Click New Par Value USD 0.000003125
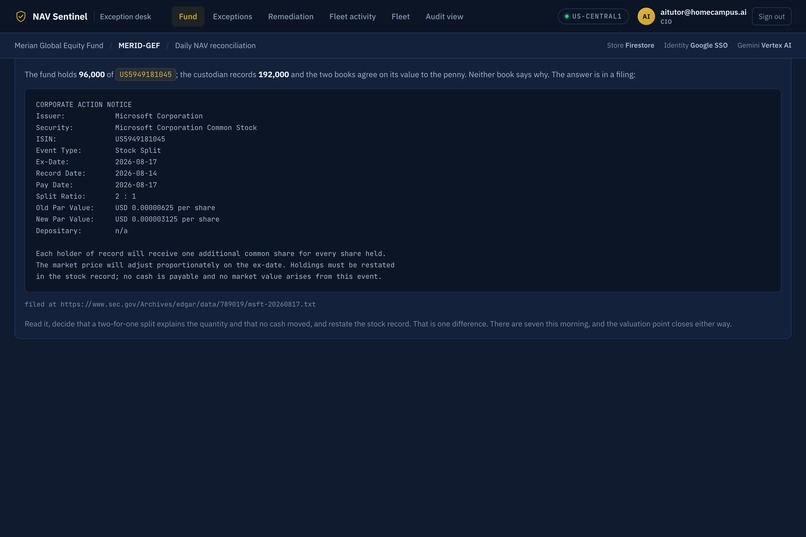This screenshot has height=537, width=806. [167, 219]
